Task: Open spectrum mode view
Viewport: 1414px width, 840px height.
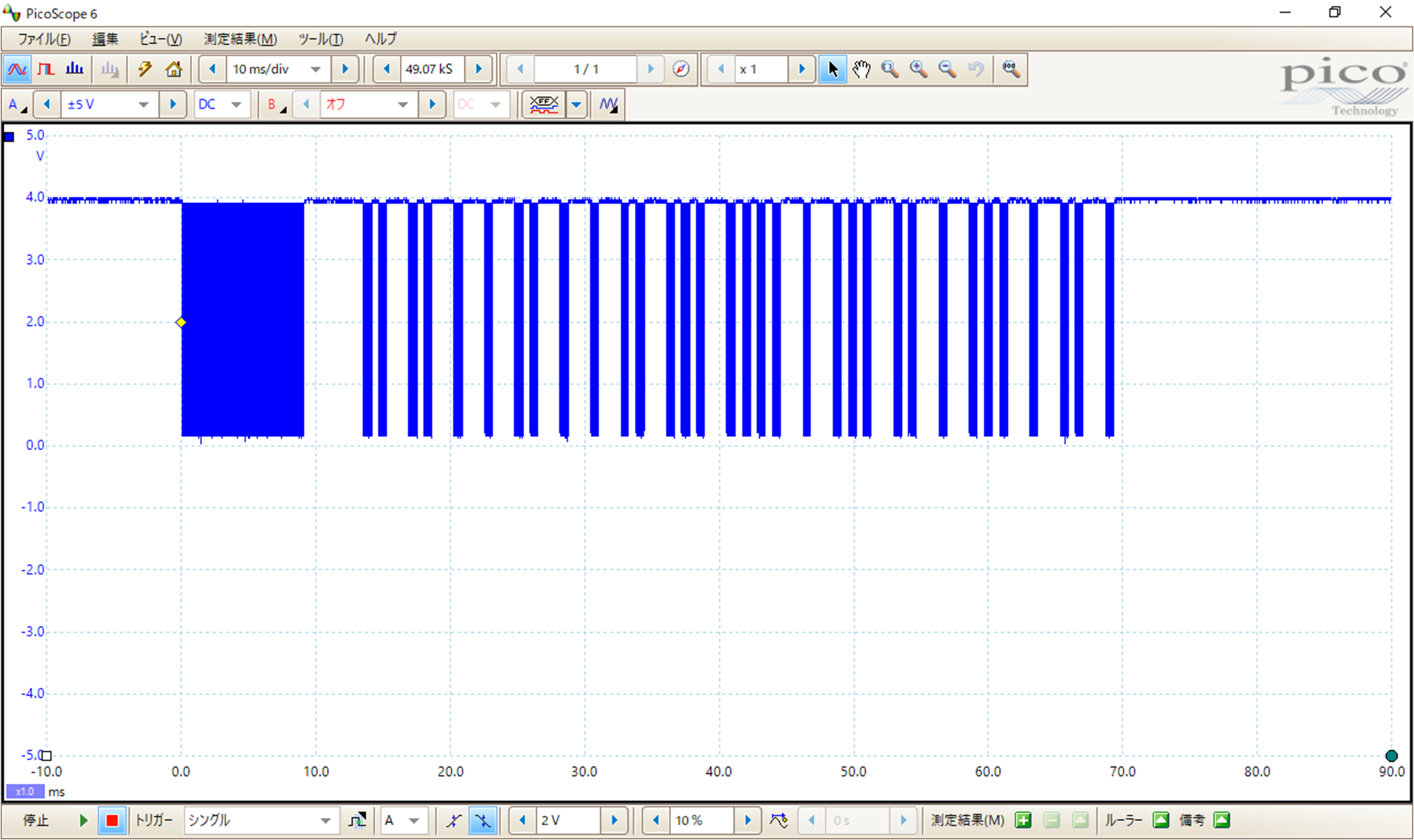Action: tap(74, 69)
